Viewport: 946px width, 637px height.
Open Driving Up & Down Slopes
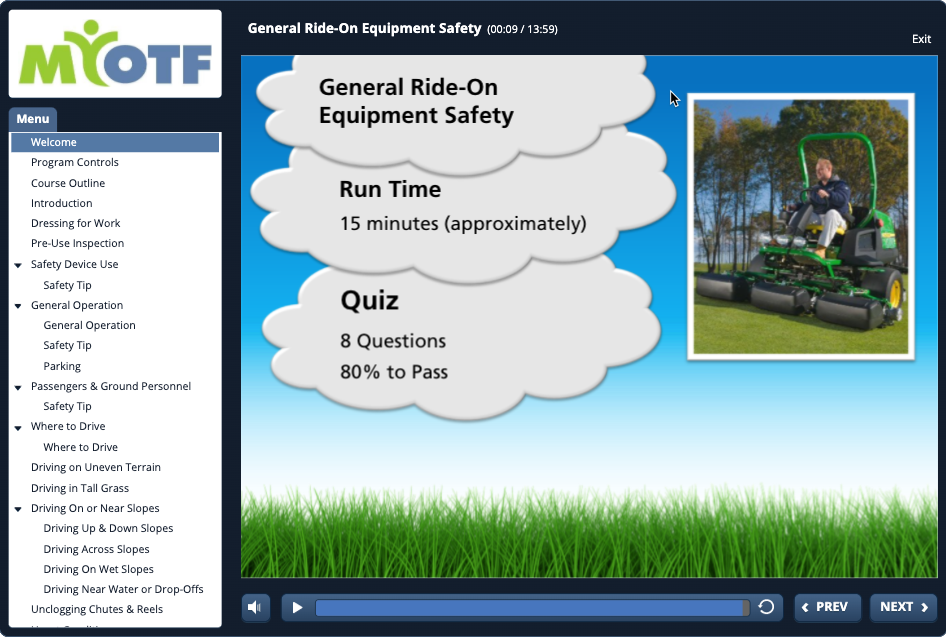click(x=109, y=528)
